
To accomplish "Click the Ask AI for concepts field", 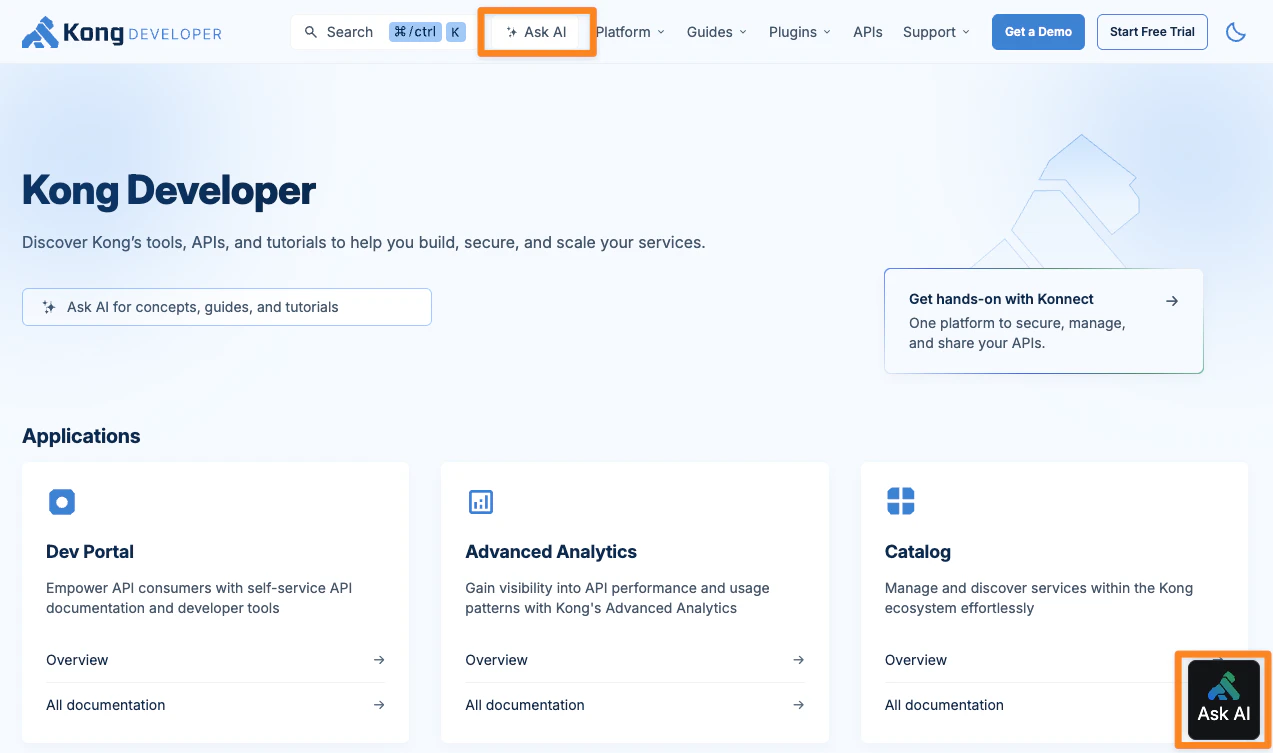I will point(227,307).
